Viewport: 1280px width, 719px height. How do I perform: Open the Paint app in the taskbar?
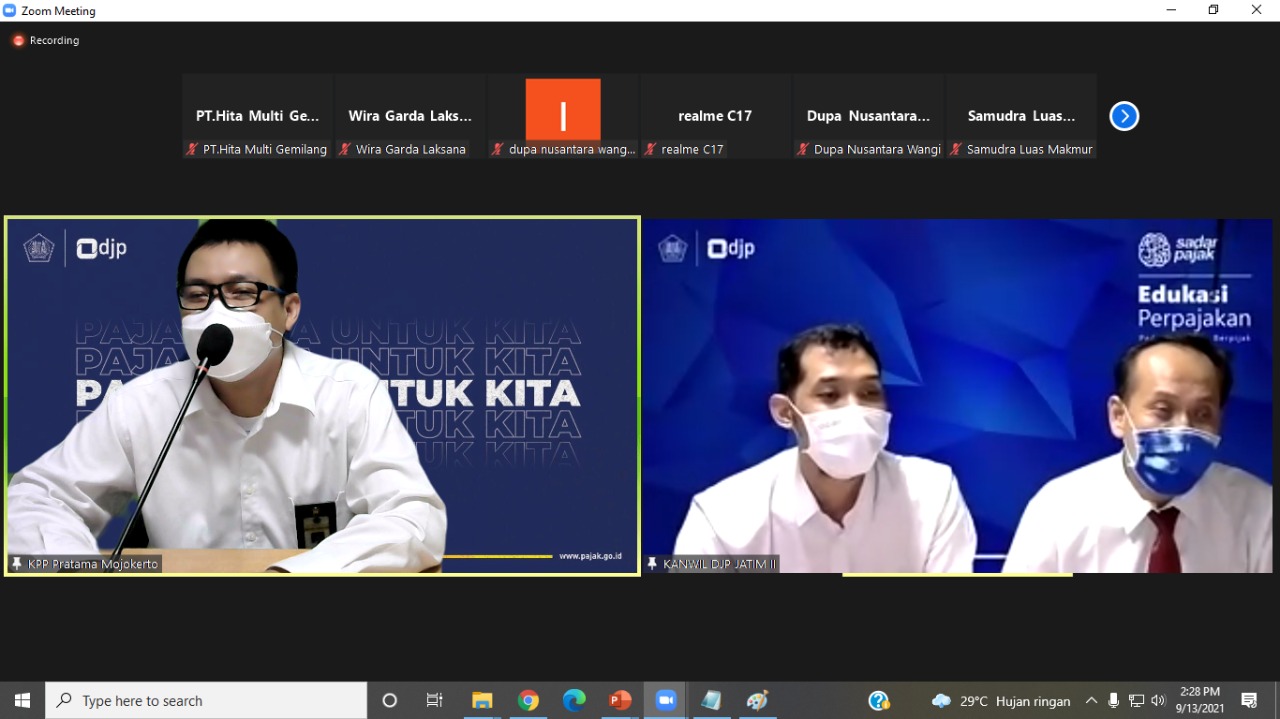pyautogui.click(x=757, y=700)
